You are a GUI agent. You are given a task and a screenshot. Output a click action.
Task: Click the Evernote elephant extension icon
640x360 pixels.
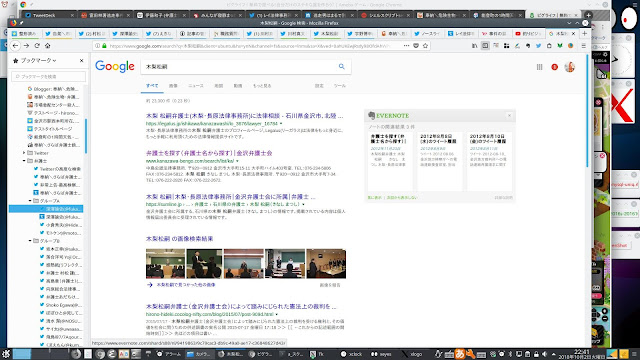(x=528, y=46)
